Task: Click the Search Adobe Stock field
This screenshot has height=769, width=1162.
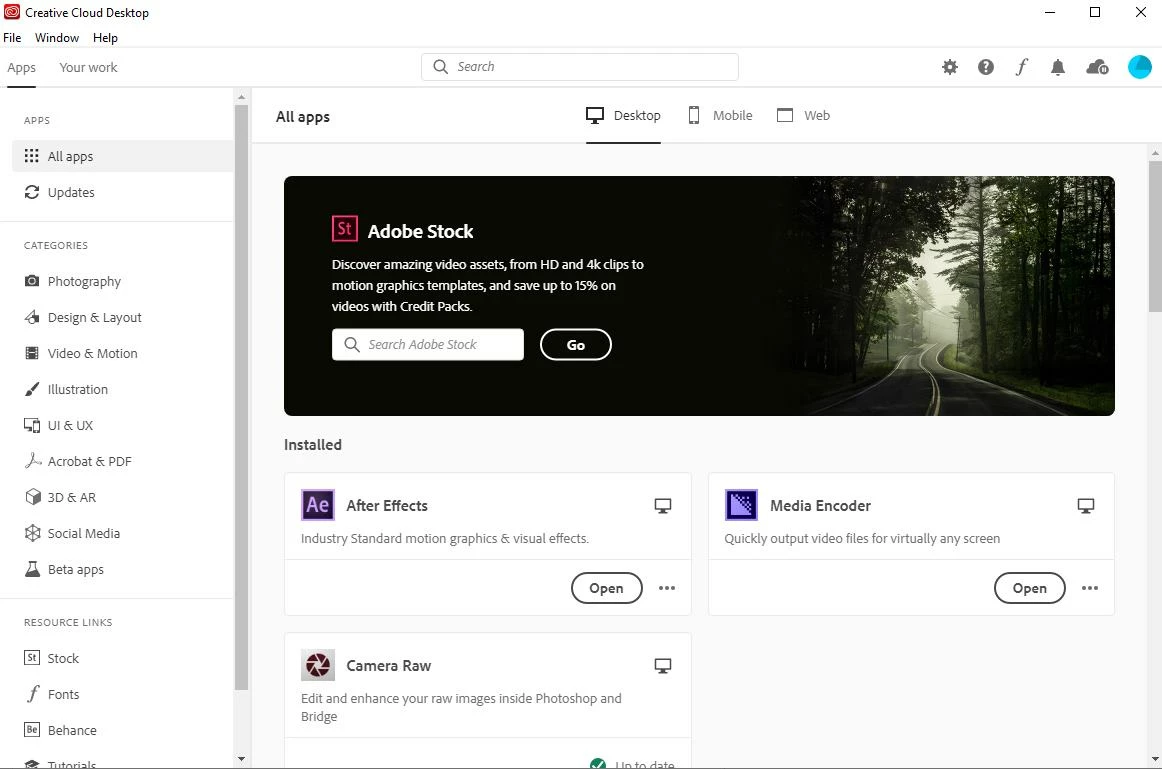Action: [428, 345]
